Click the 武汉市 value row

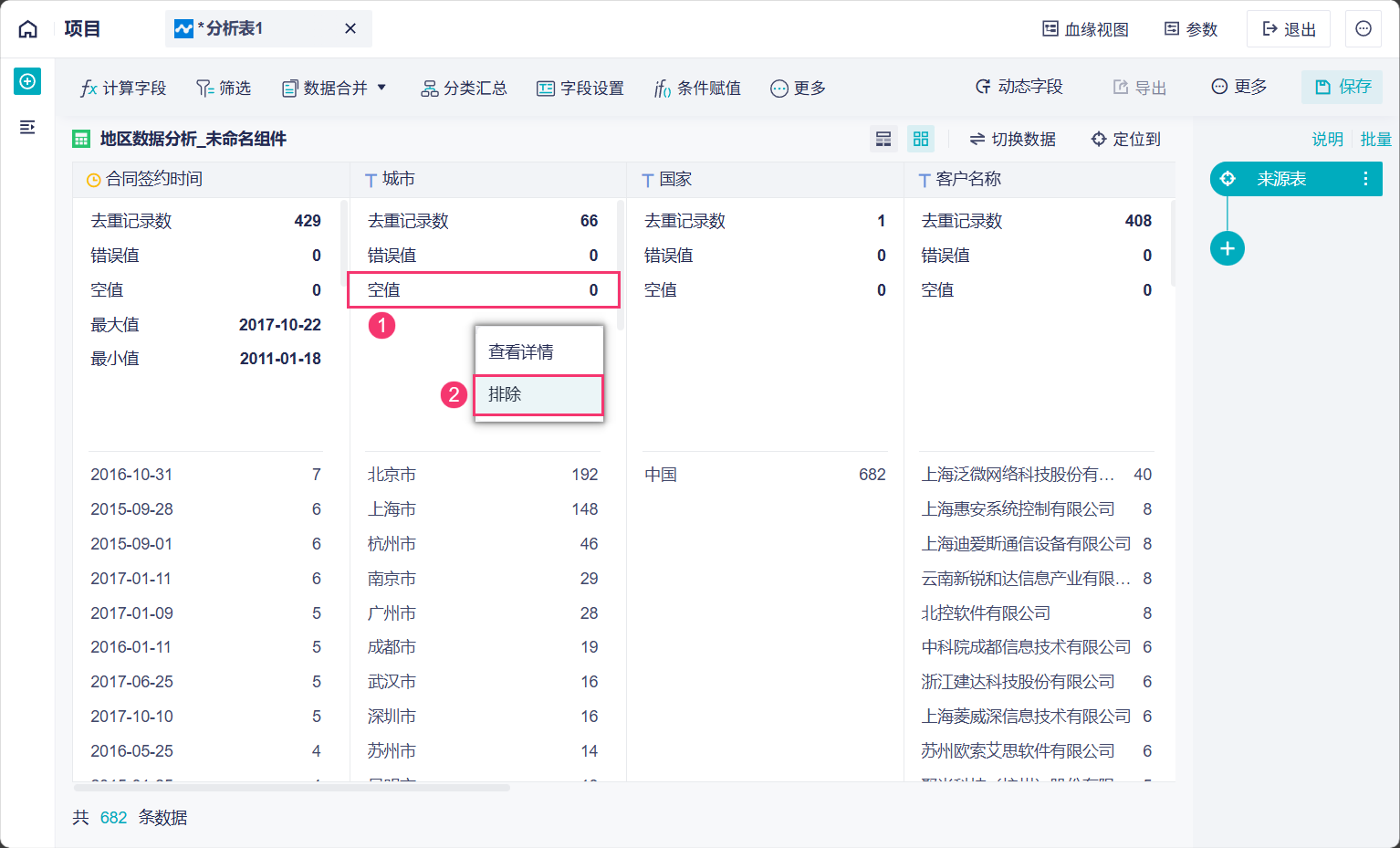pos(483,682)
